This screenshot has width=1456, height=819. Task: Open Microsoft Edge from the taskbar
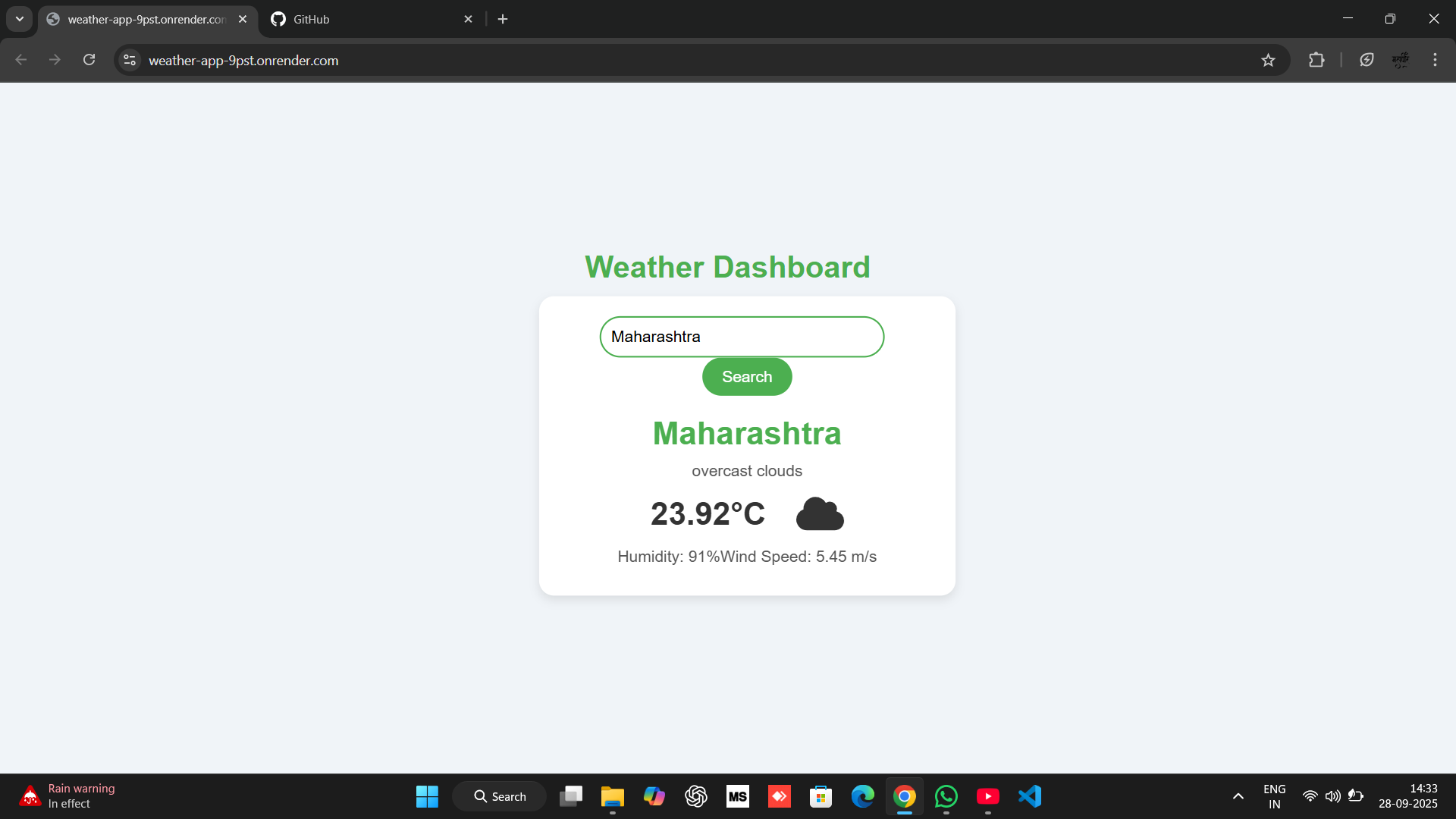point(863,796)
